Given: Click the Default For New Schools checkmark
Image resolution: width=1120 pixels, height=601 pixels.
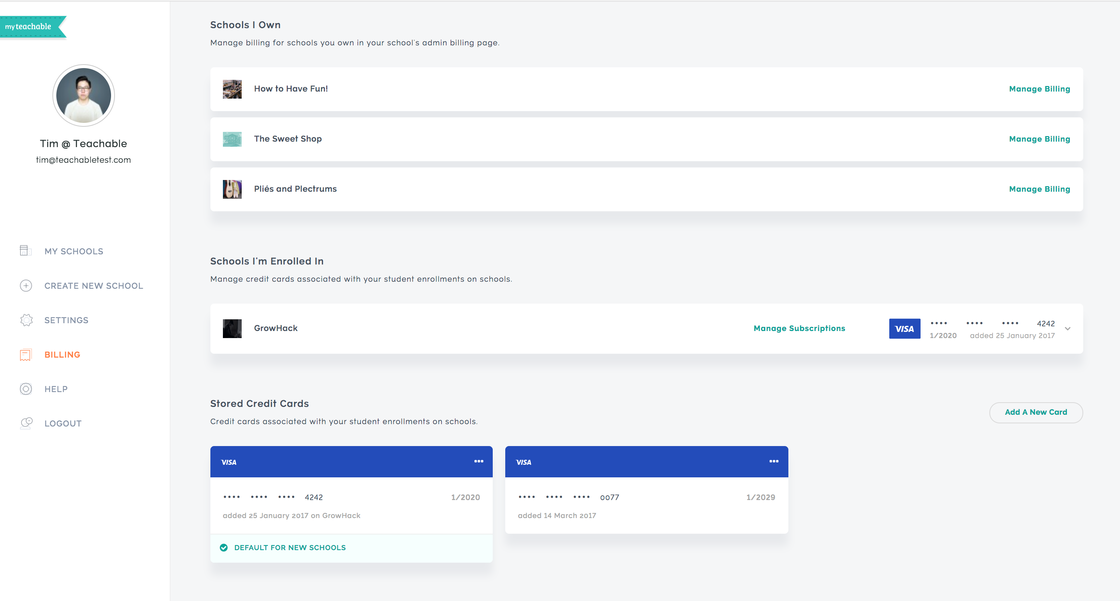Looking at the screenshot, I should pos(224,548).
